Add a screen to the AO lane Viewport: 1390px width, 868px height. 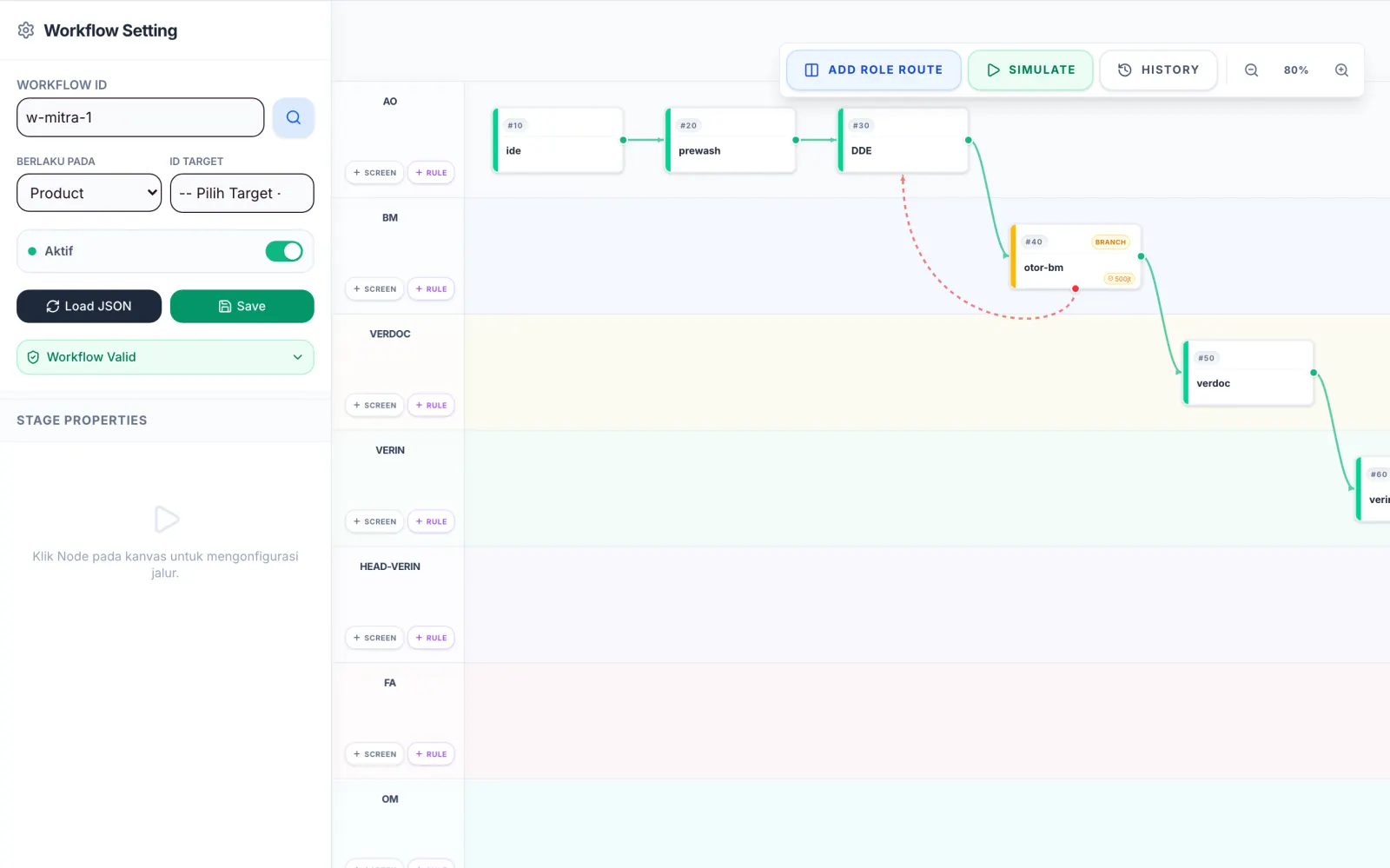374,173
